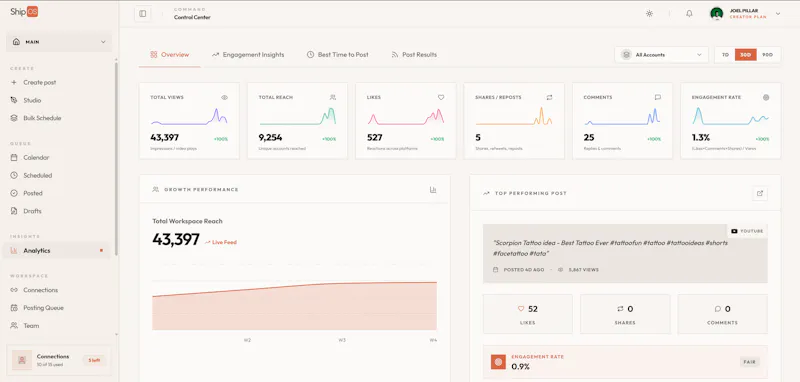Screen dimensions: 800x382
Task: Click the ShipOS logo
Action: 24,12
